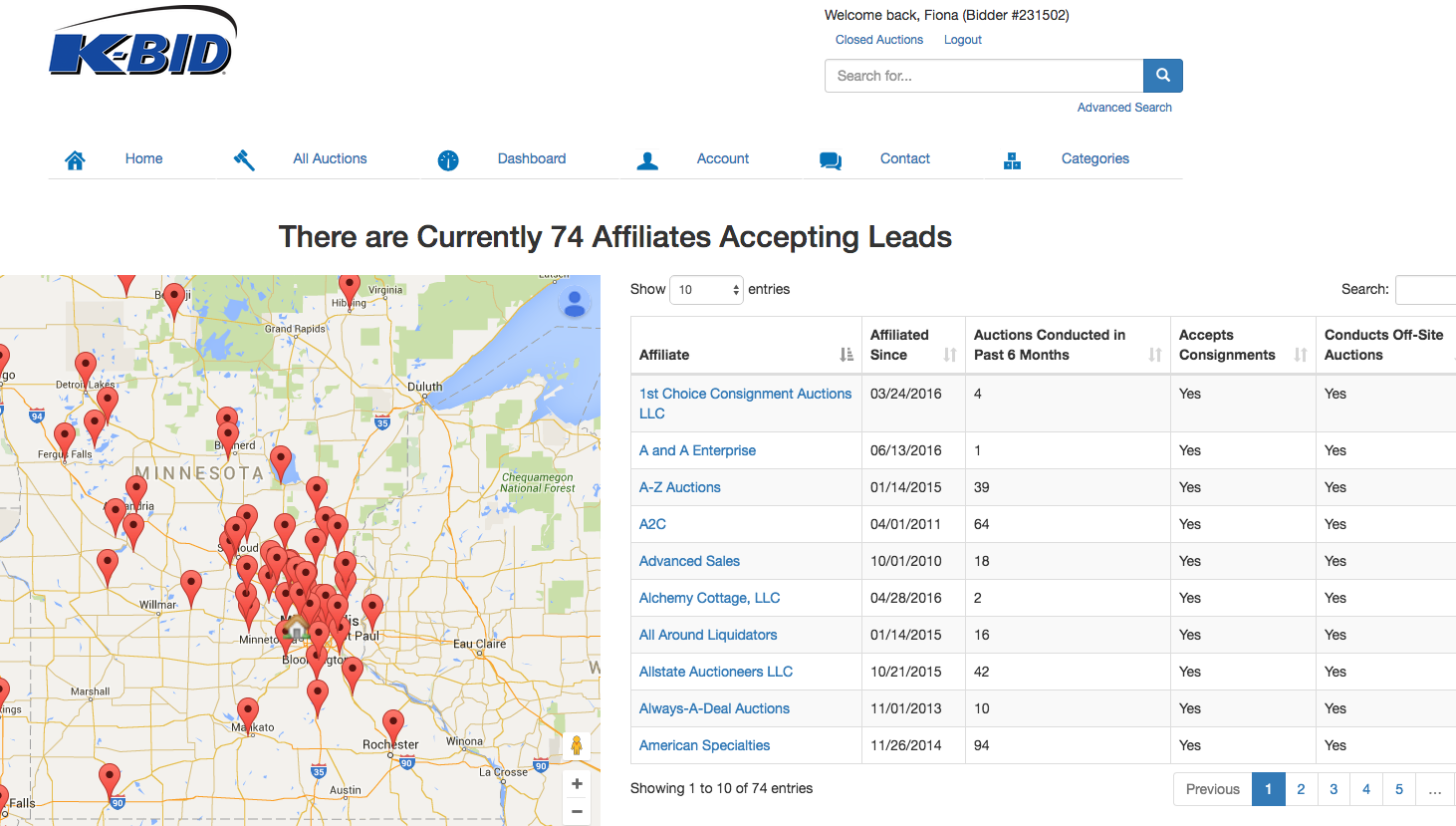Click the Closed Auctions link
The image size is (1456, 826).
tap(878, 40)
